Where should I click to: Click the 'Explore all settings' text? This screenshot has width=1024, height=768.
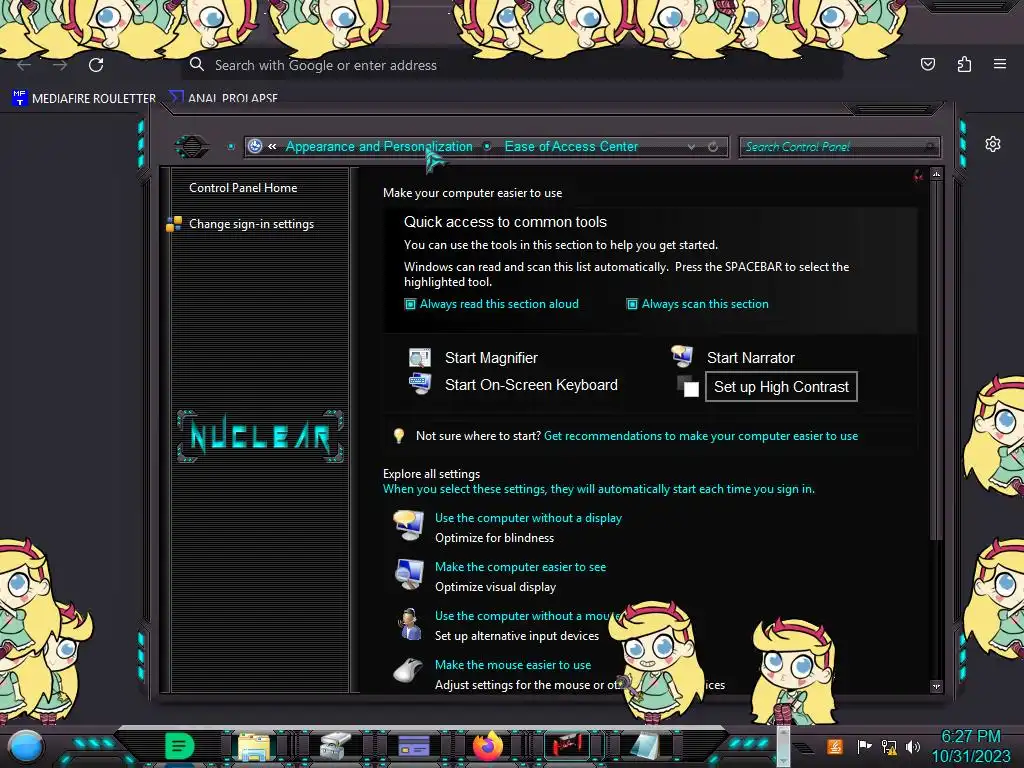pos(431,474)
